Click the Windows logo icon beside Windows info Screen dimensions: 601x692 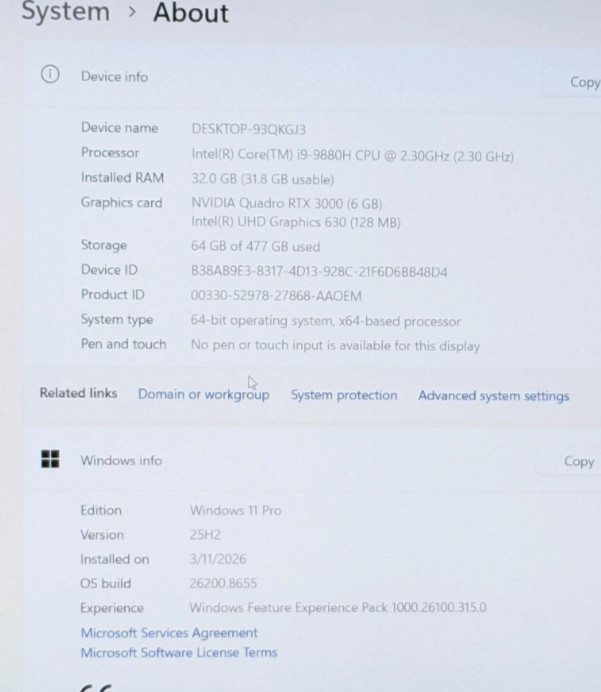pos(50,459)
